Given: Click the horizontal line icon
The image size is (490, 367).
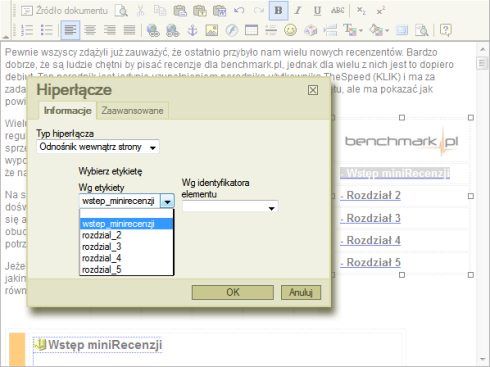Looking at the screenshot, I should 271,30.
